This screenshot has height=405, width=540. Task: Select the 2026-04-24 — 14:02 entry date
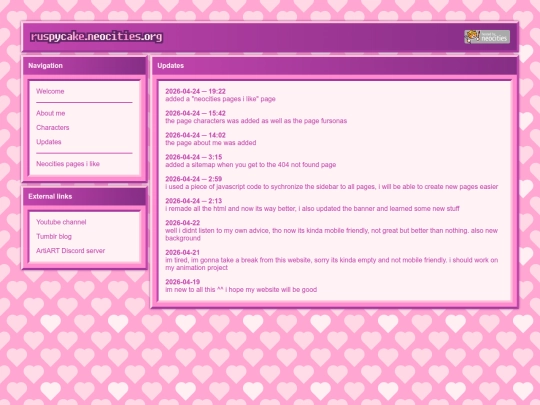195,135
